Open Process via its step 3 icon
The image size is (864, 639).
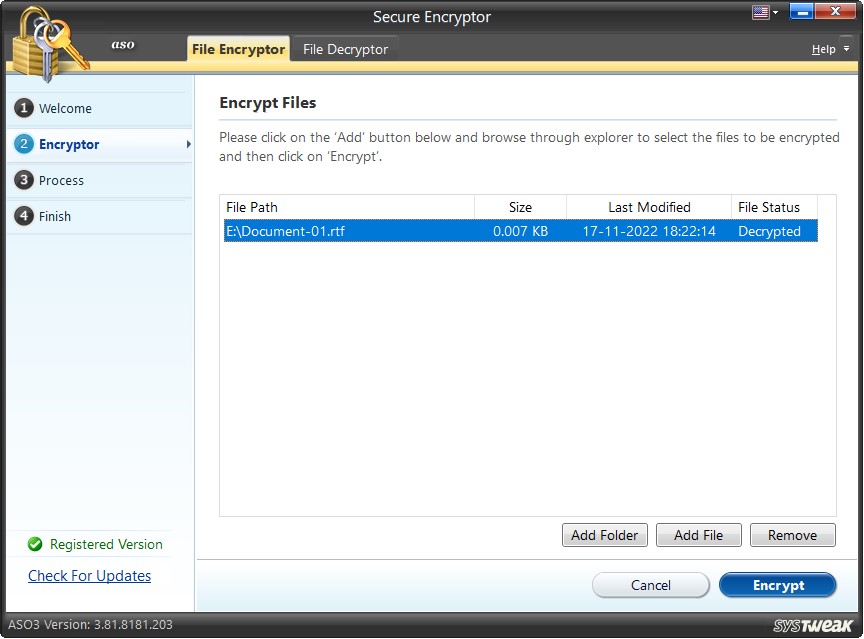click(x=24, y=180)
